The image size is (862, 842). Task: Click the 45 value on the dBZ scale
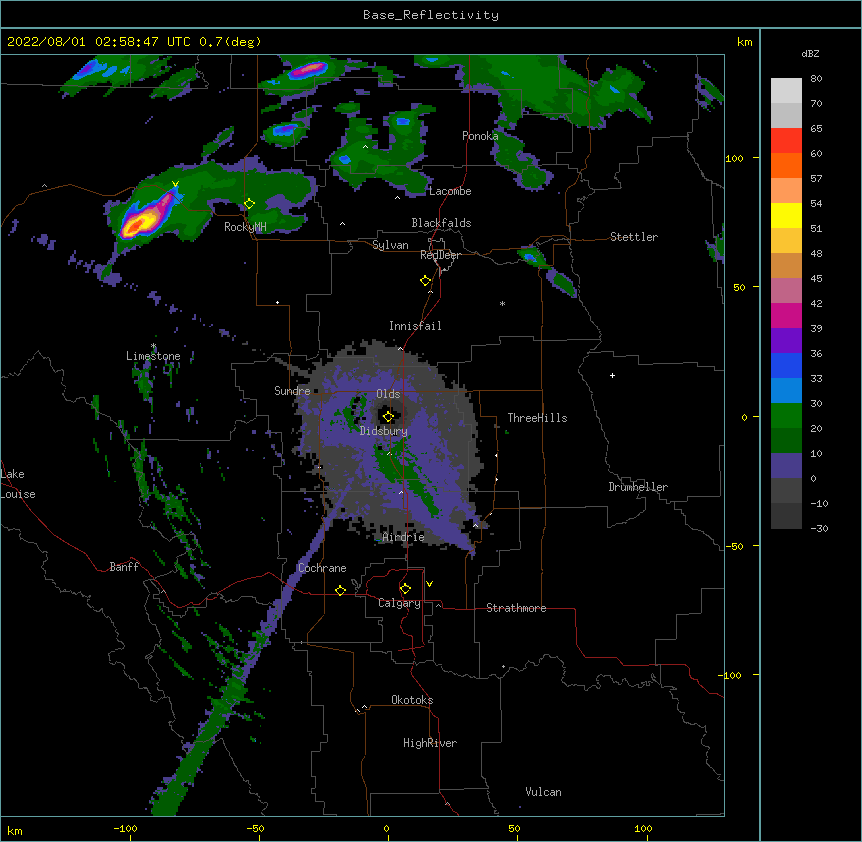point(816,279)
